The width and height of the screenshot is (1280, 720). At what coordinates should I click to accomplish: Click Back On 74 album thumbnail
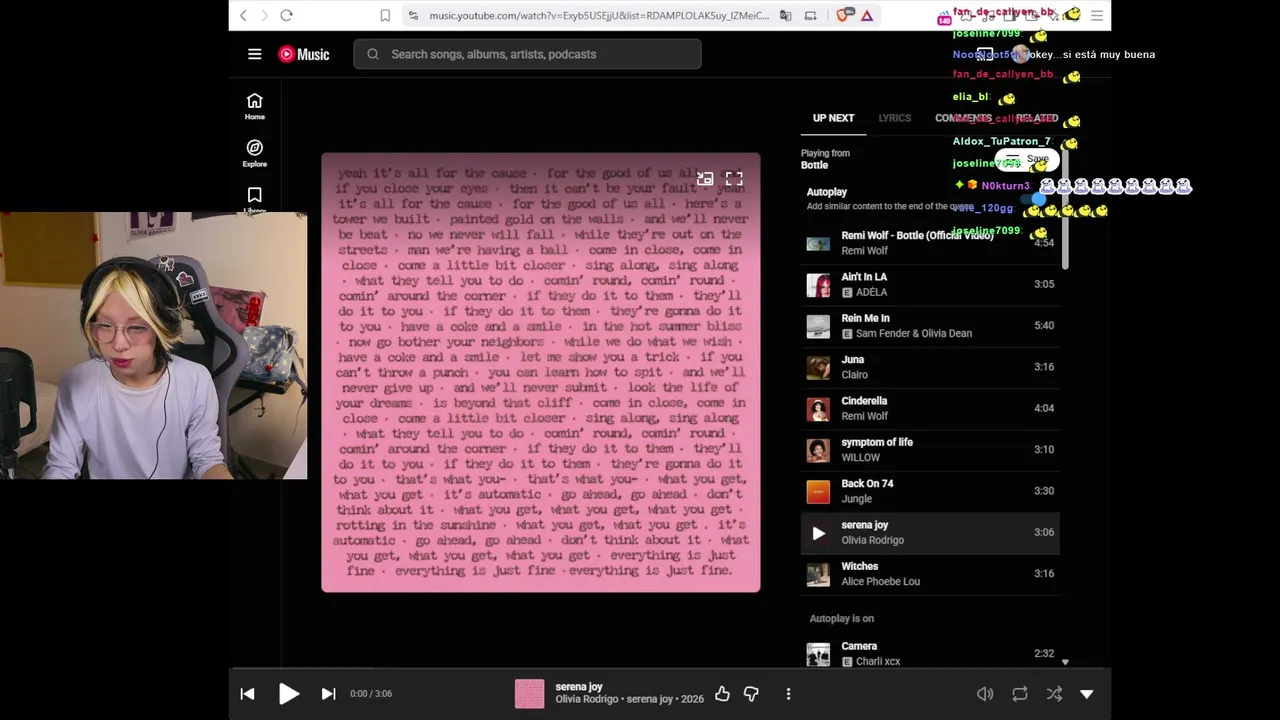pyautogui.click(x=818, y=491)
